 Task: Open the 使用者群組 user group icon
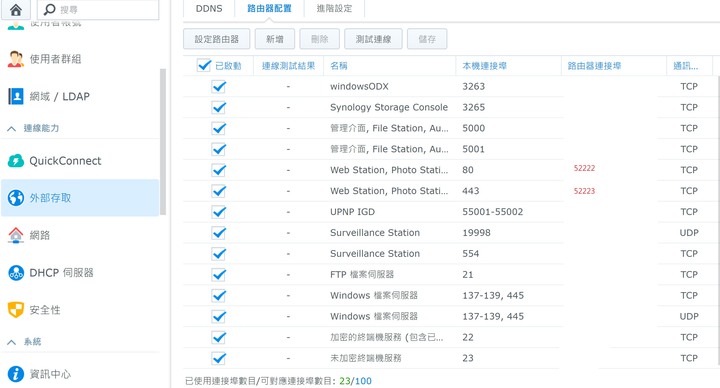tap(16, 59)
